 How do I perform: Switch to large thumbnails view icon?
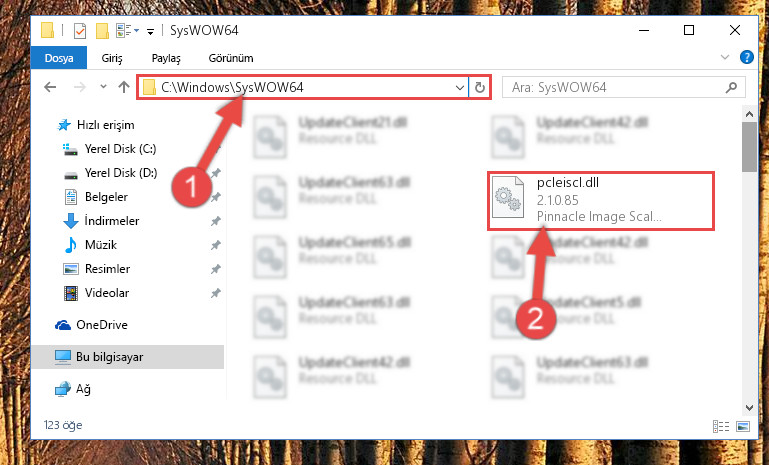(743, 426)
